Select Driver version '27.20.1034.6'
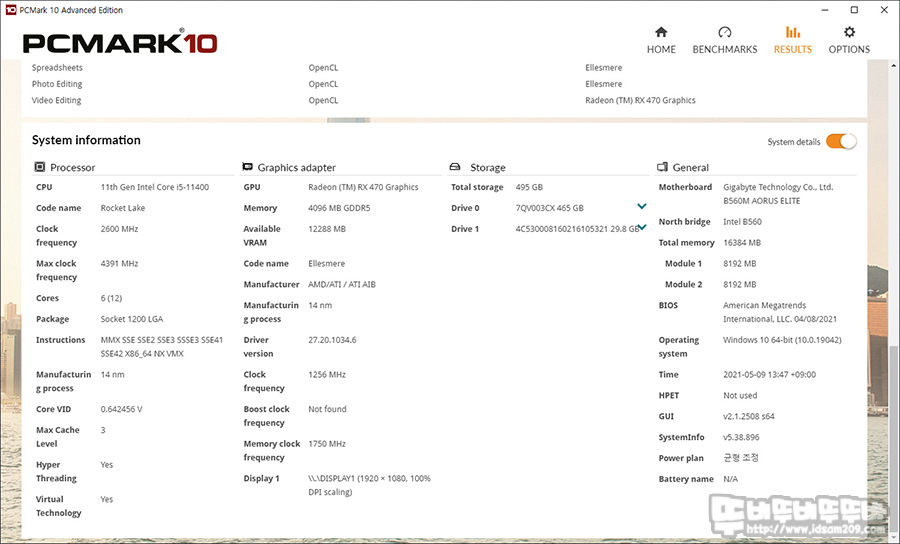The width and height of the screenshot is (900, 544). [x=332, y=340]
